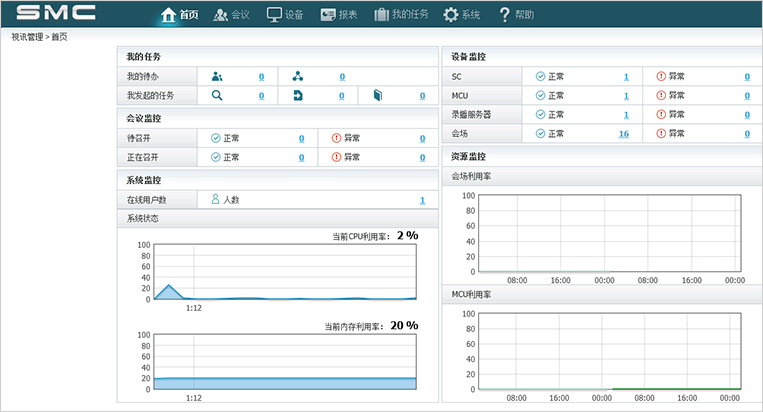Viewport: 763px width, 412px height.
Task: Open the 会场 abnormal count link
Action: point(747,134)
